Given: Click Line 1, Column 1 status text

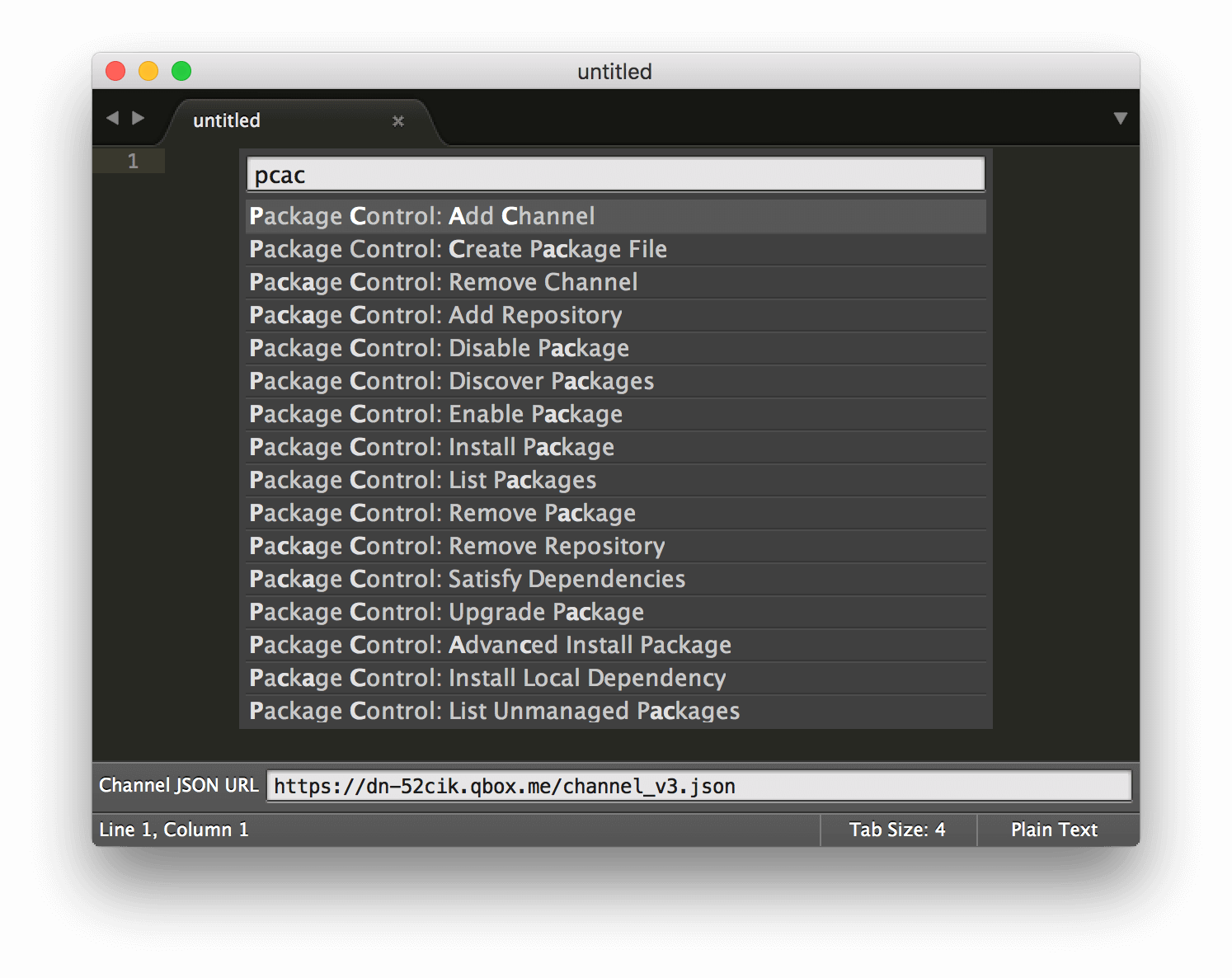Looking at the screenshot, I should click(x=174, y=830).
